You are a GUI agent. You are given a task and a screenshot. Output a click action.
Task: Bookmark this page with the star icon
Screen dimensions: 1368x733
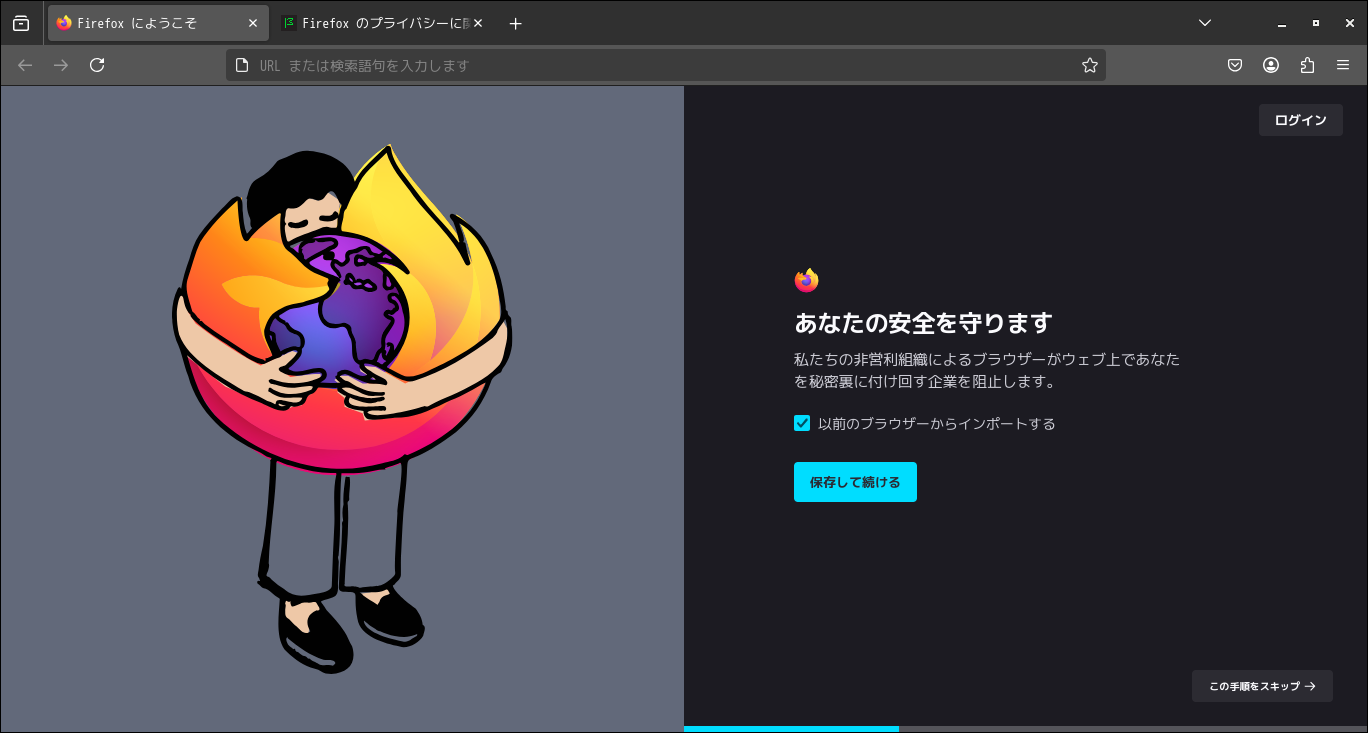click(x=1090, y=65)
